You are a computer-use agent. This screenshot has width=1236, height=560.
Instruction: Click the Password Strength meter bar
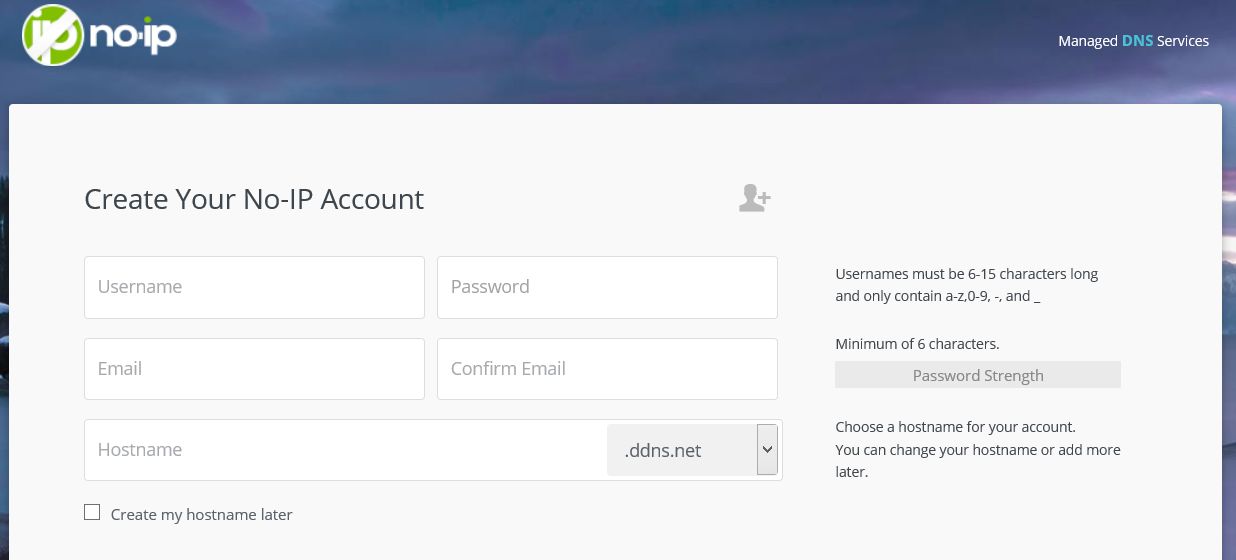977,375
